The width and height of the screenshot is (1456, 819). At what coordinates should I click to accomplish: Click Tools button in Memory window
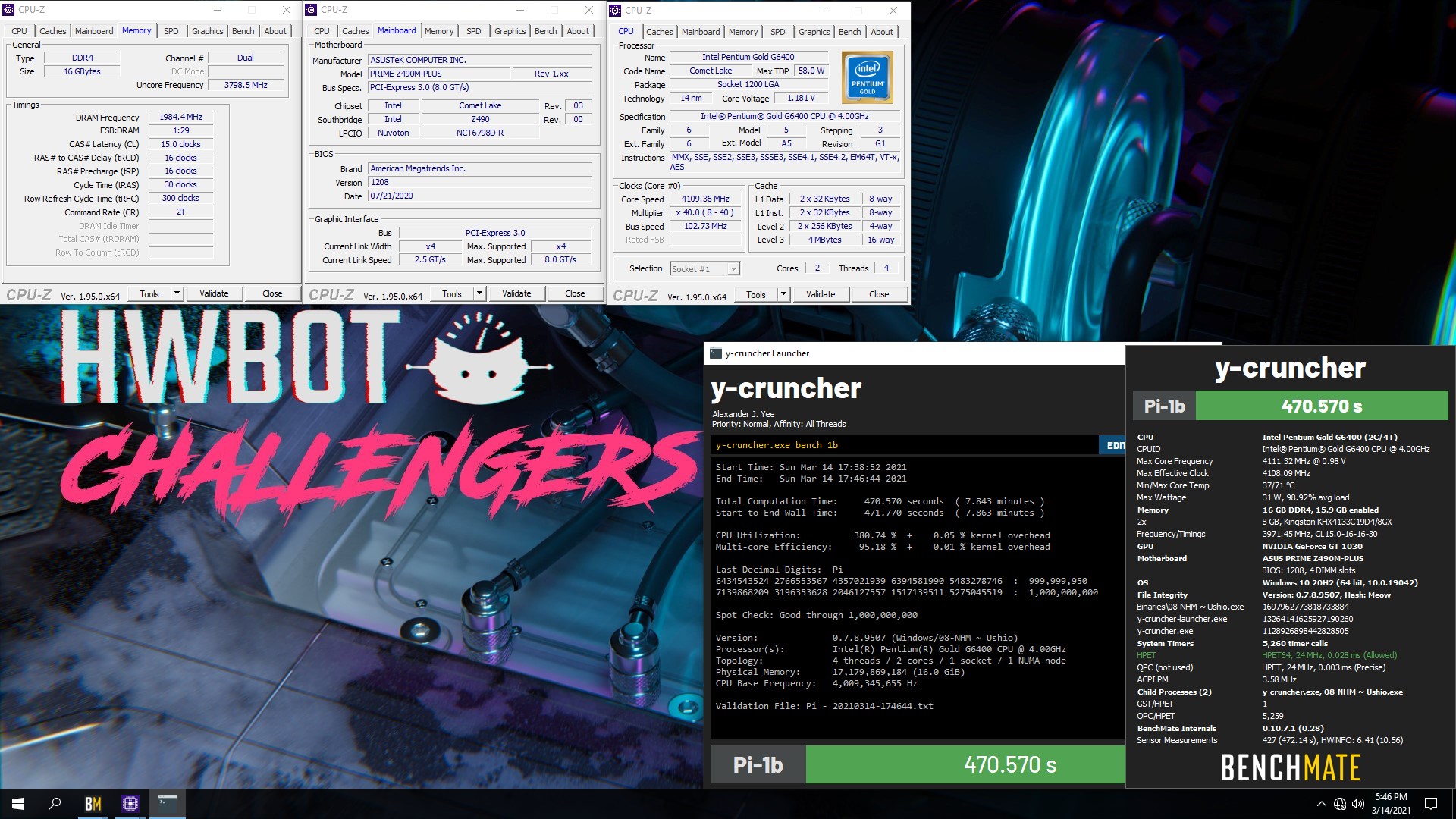click(x=149, y=293)
